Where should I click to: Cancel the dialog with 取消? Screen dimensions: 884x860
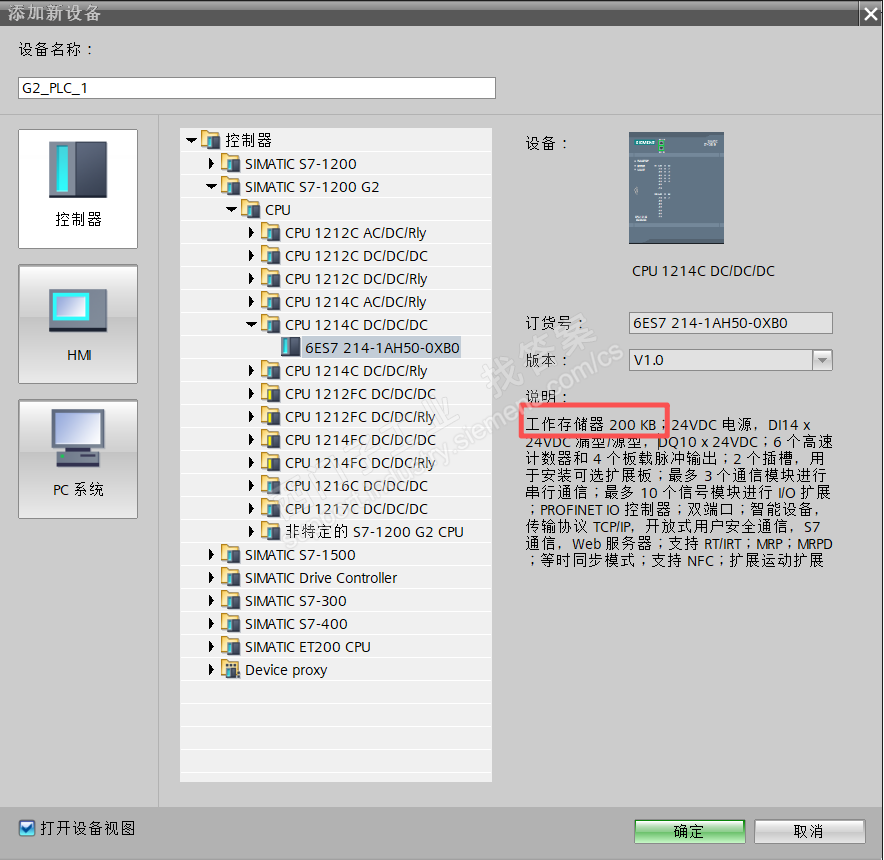tap(809, 831)
